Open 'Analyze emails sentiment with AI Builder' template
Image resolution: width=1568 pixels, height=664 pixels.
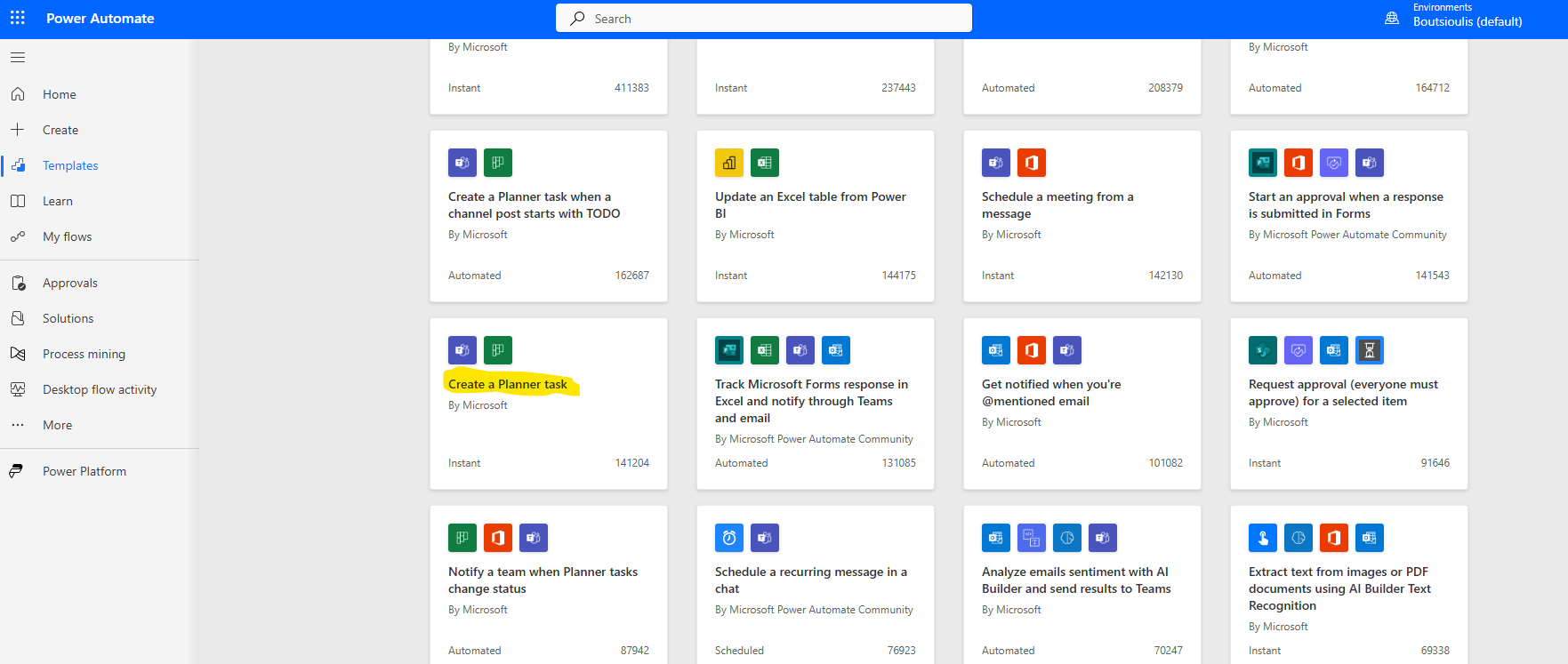click(x=1076, y=580)
